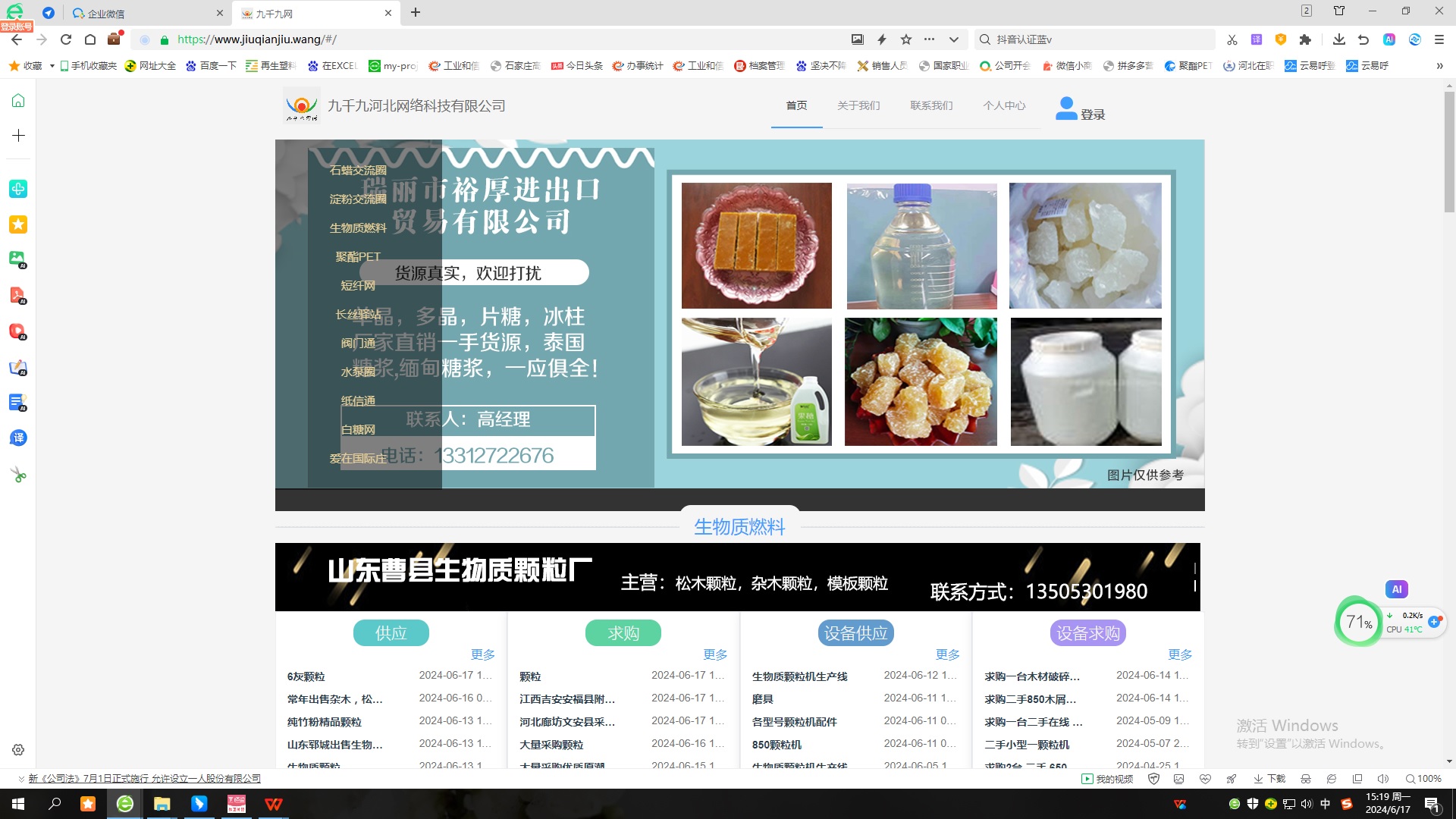Open sidebar settings gear icon

point(18,750)
